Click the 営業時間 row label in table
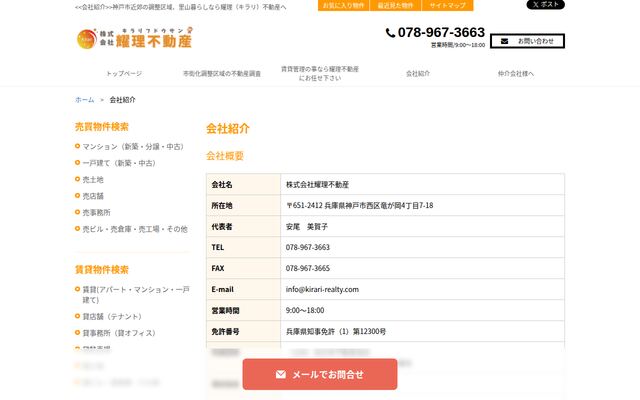The image size is (640, 400). pos(225,310)
